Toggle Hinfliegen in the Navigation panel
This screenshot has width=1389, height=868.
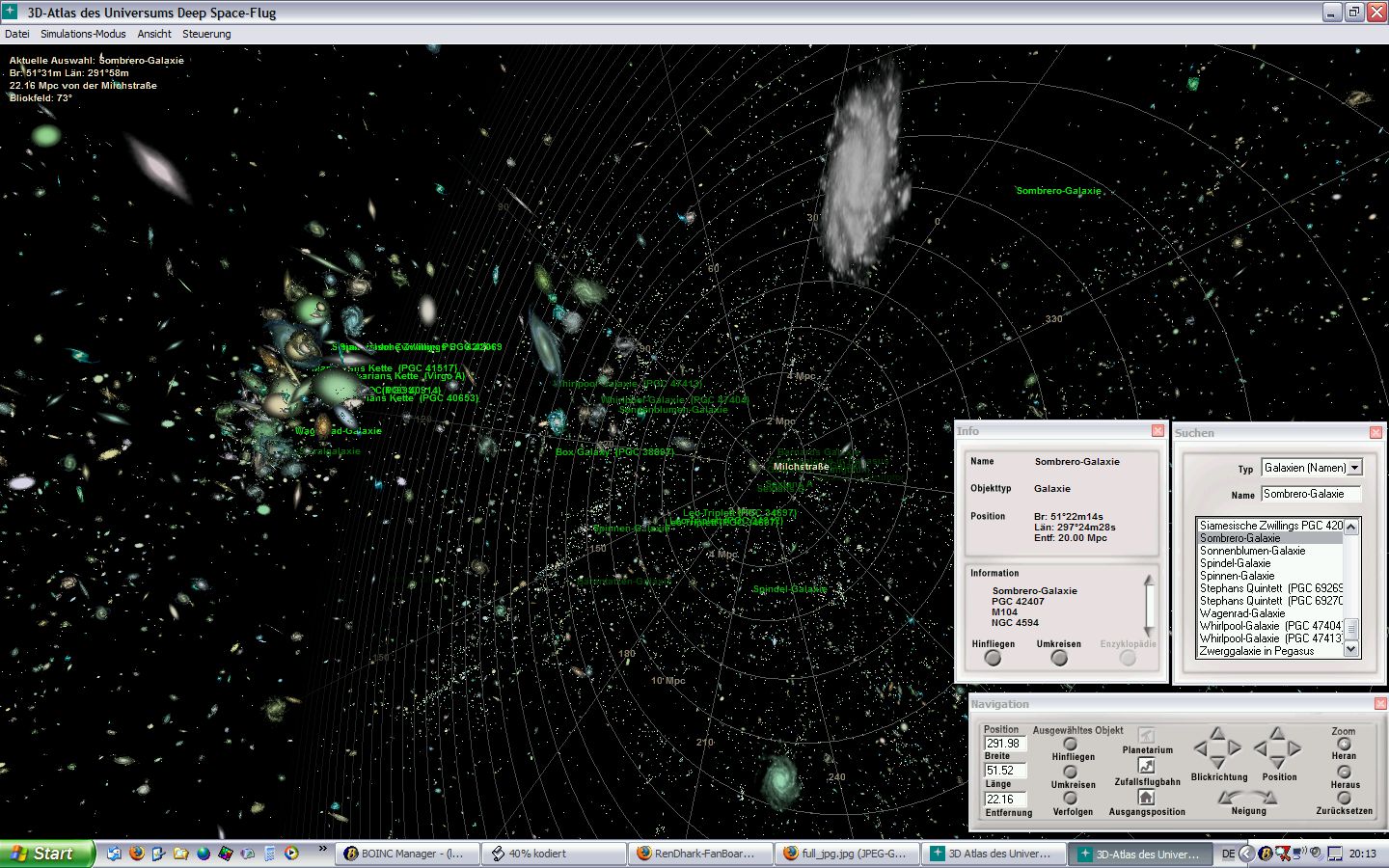pyautogui.click(x=1070, y=744)
